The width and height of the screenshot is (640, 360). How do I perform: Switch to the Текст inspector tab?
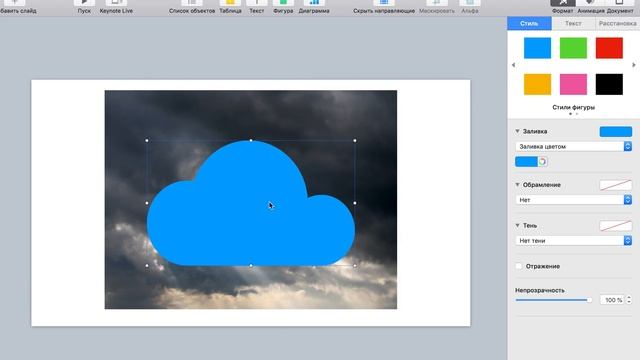point(573,24)
